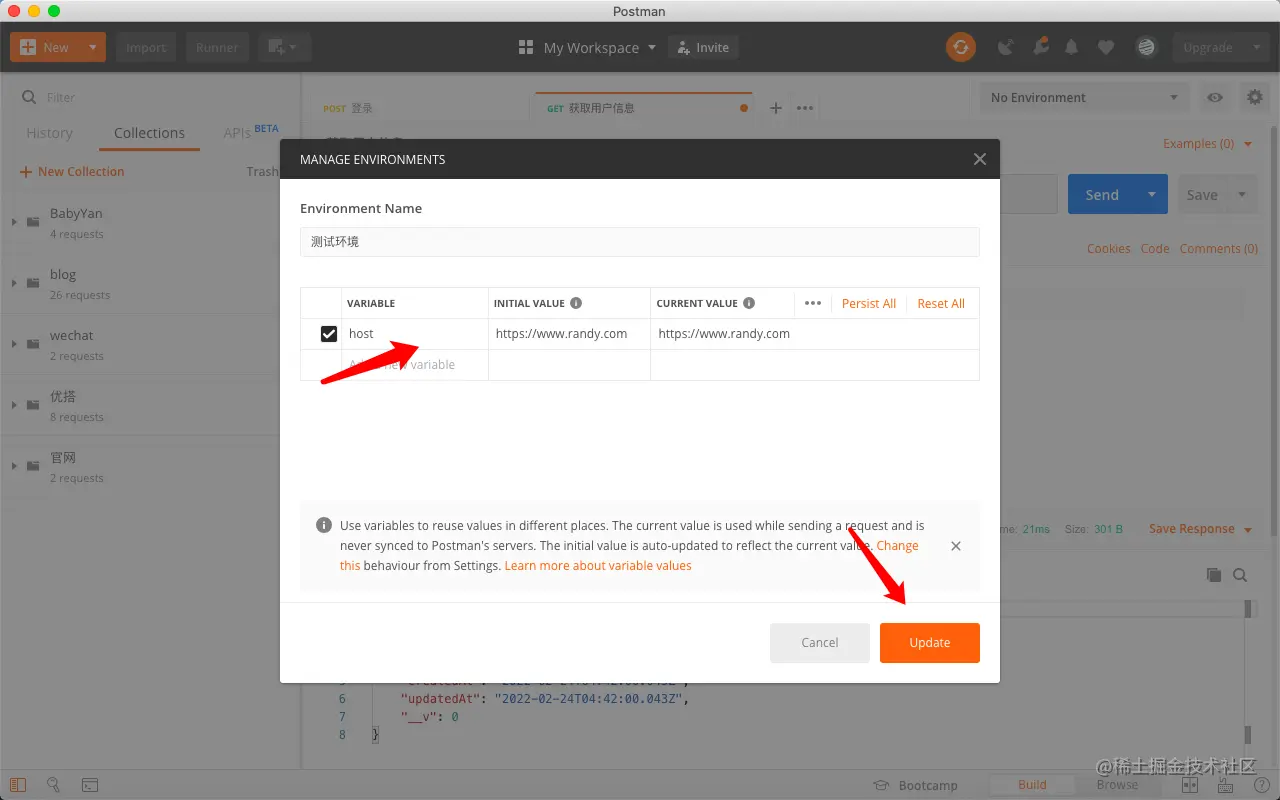This screenshot has height=800, width=1280.
Task: Click the Cancel button
Action: click(x=820, y=643)
